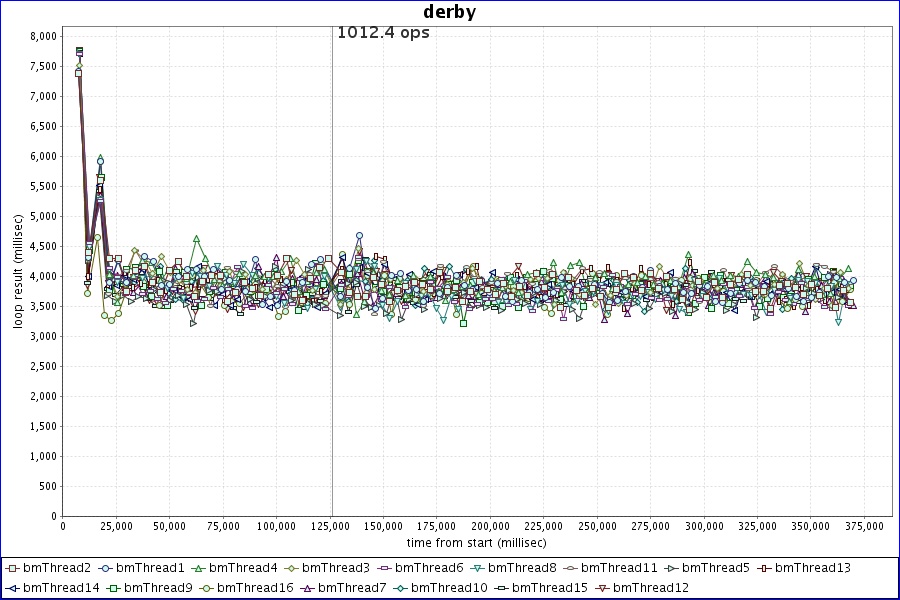Select the bmThread15 legend label
Screen dimensions: 900x600
(549, 588)
